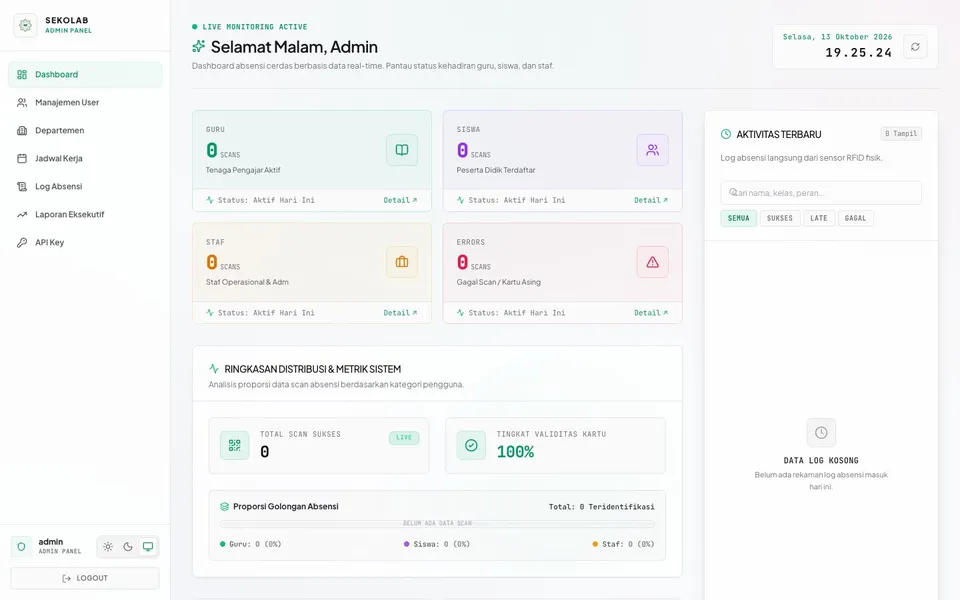Click the clock icon beside Aktivitas Terbaru
Viewport: 960px width, 600px height.
click(x=726, y=134)
